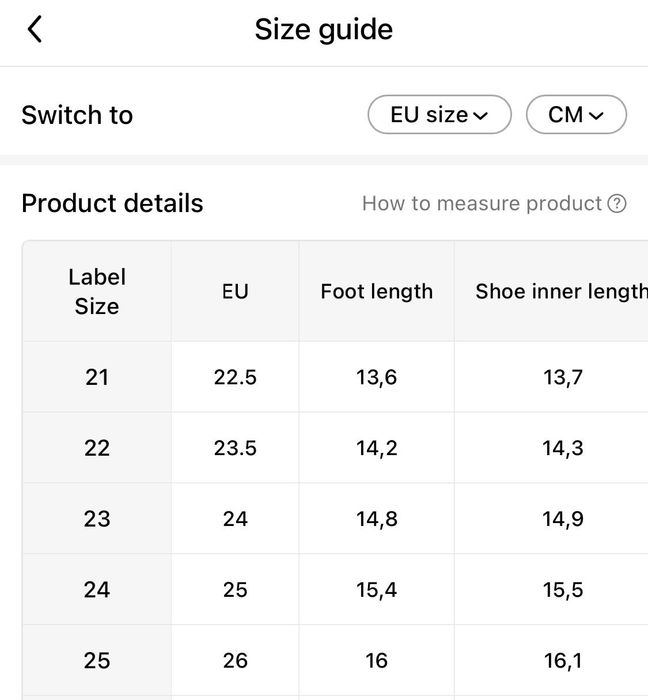Click foot length 14,2 cell
The width and height of the screenshot is (648, 700).
click(x=377, y=448)
